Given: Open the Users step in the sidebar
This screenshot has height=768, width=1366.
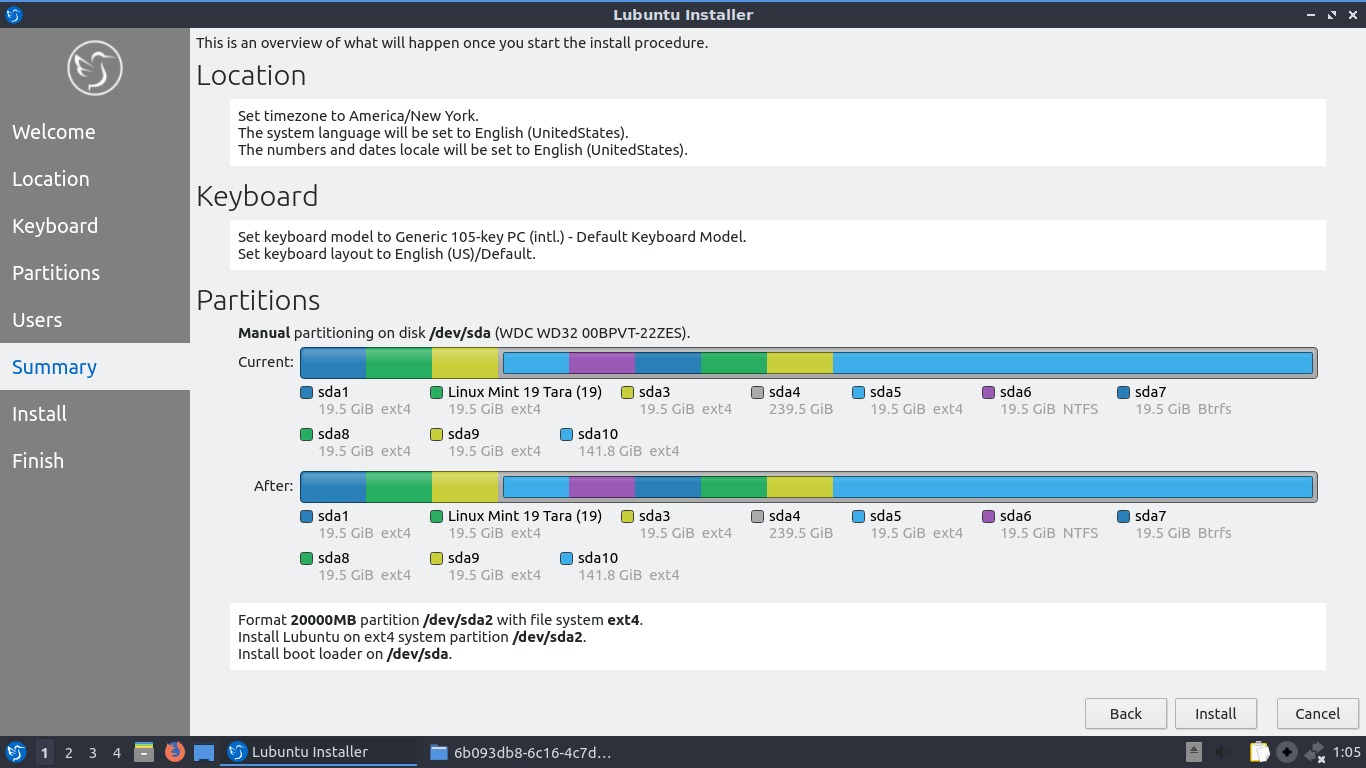Looking at the screenshot, I should tap(37, 320).
